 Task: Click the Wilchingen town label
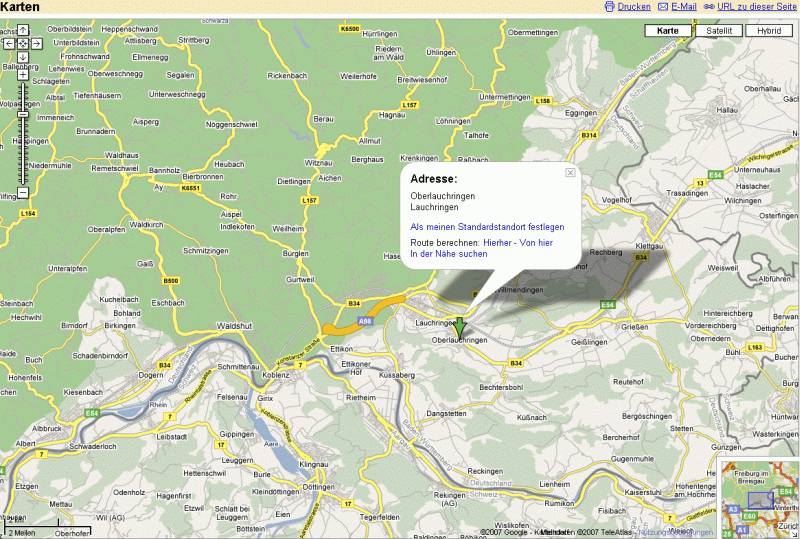point(743,201)
